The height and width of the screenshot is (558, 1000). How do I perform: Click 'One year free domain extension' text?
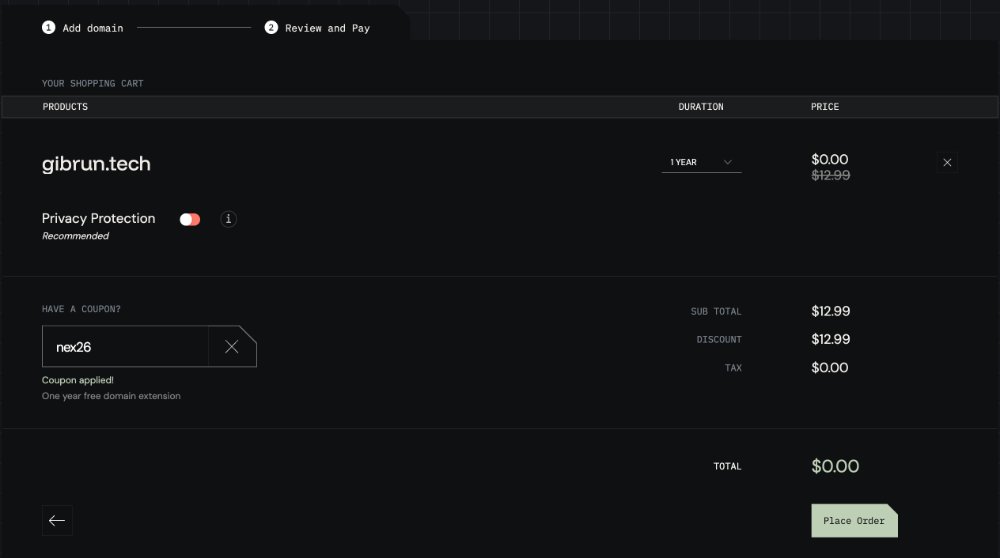click(x=111, y=396)
